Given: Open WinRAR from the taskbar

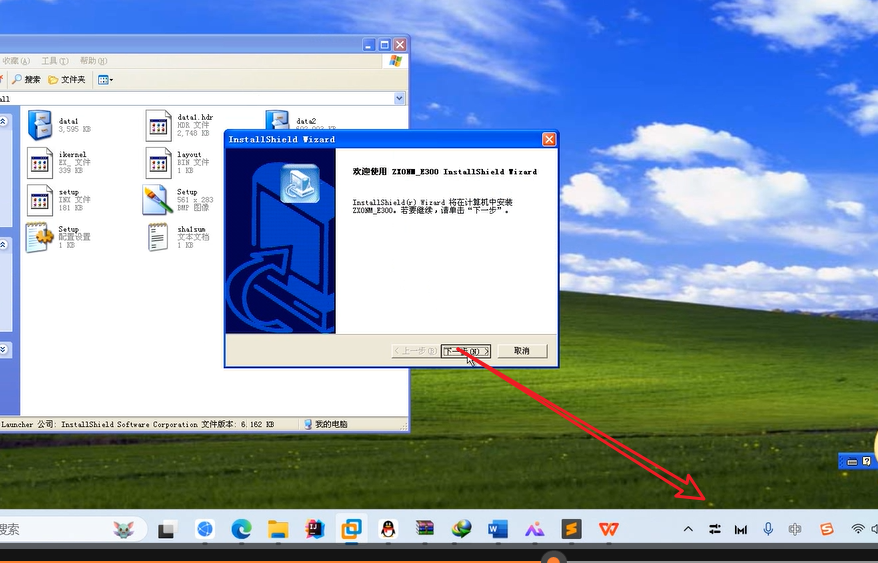Looking at the screenshot, I should (x=425, y=528).
